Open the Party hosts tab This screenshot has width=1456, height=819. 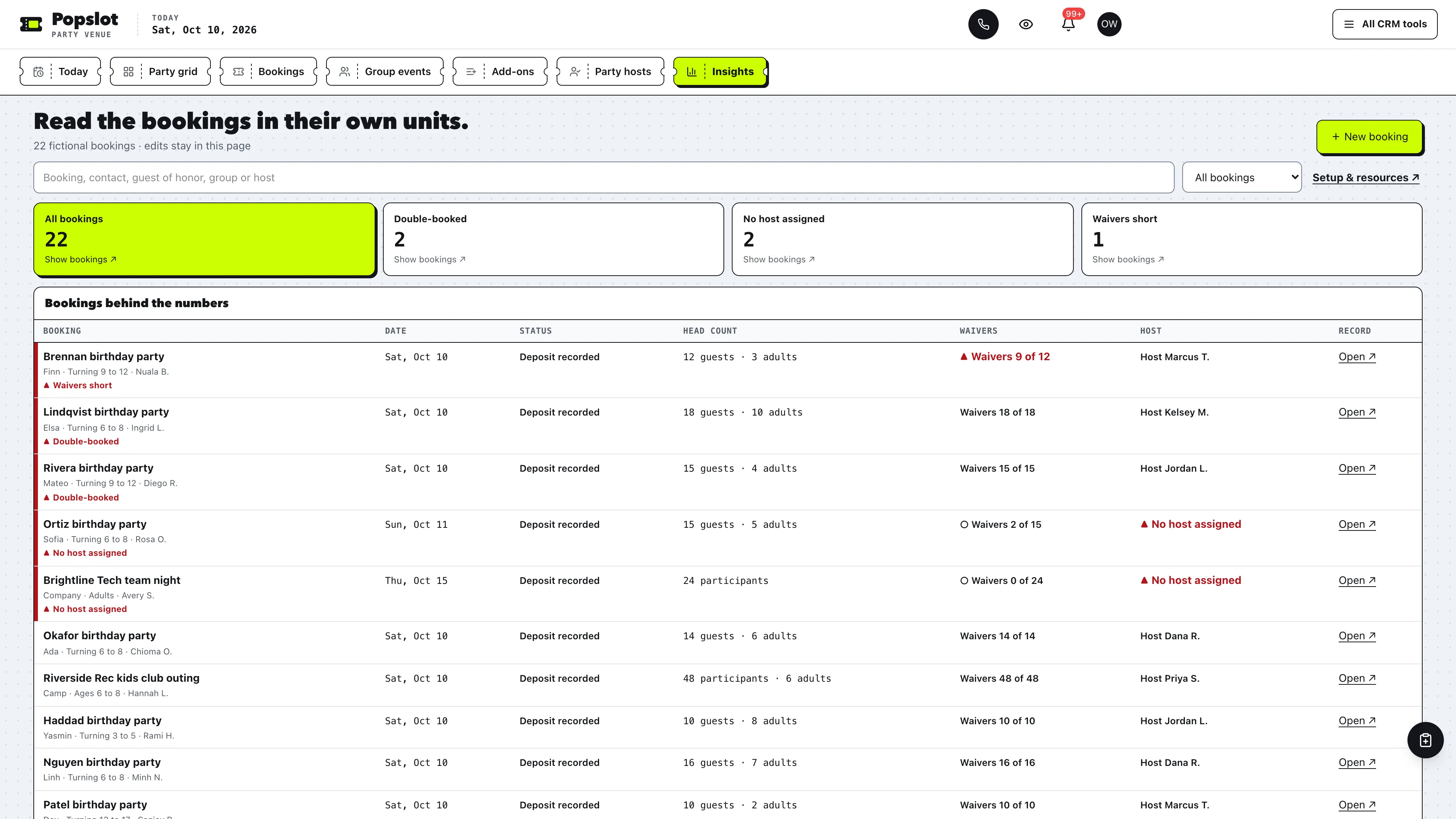(610, 71)
